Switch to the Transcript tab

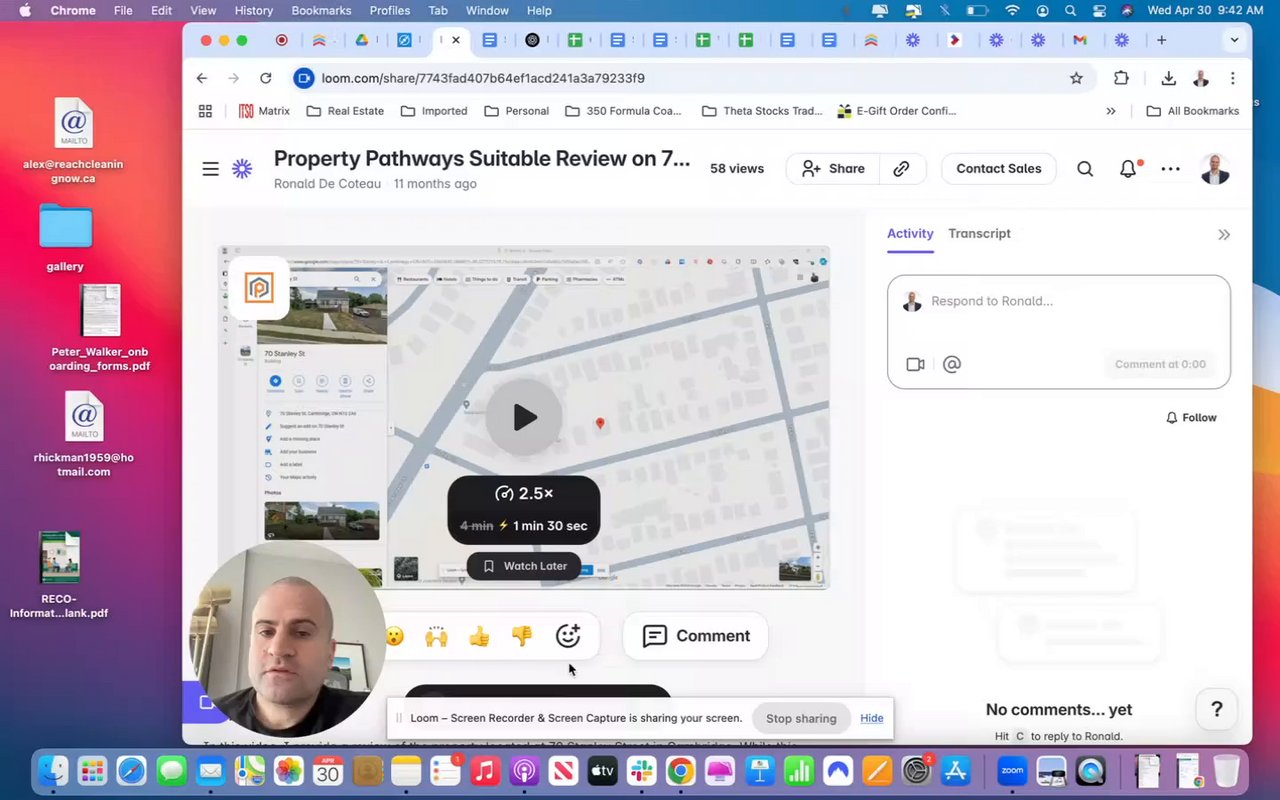click(x=979, y=233)
